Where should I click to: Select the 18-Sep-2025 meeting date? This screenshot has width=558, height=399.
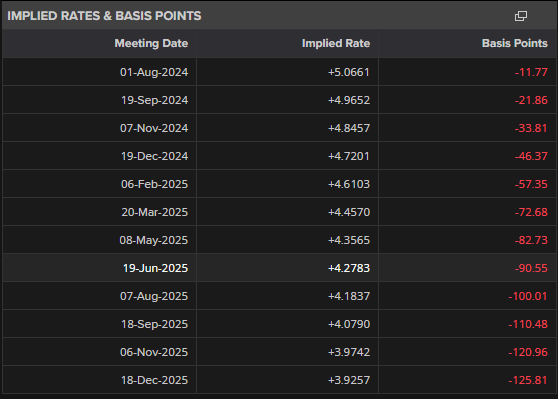154,324
